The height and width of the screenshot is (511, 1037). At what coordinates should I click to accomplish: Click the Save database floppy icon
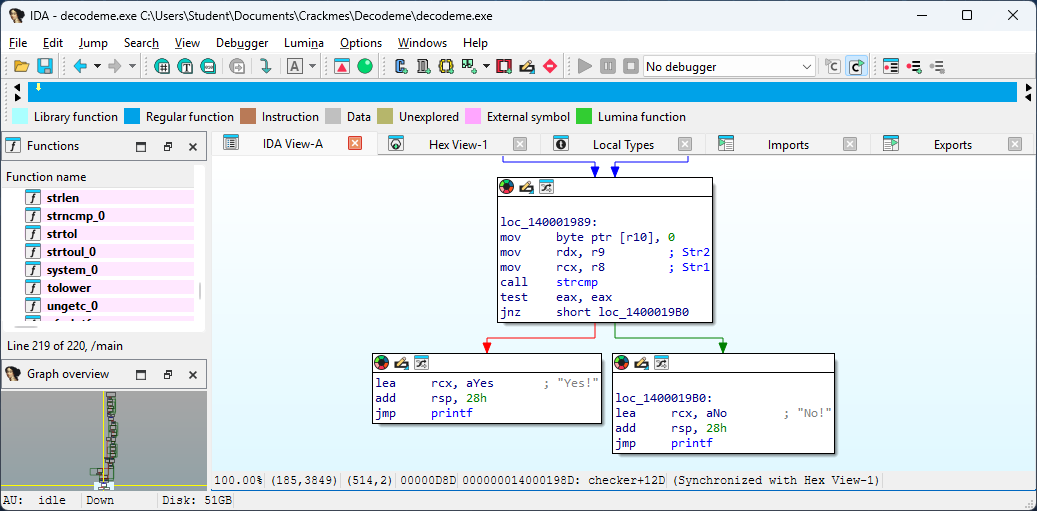coord(45,67)
